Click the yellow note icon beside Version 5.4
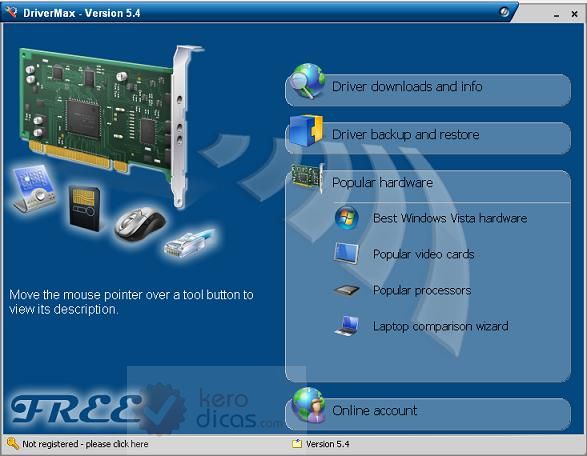The image size is (587, 456). click(x=297, y=444)
